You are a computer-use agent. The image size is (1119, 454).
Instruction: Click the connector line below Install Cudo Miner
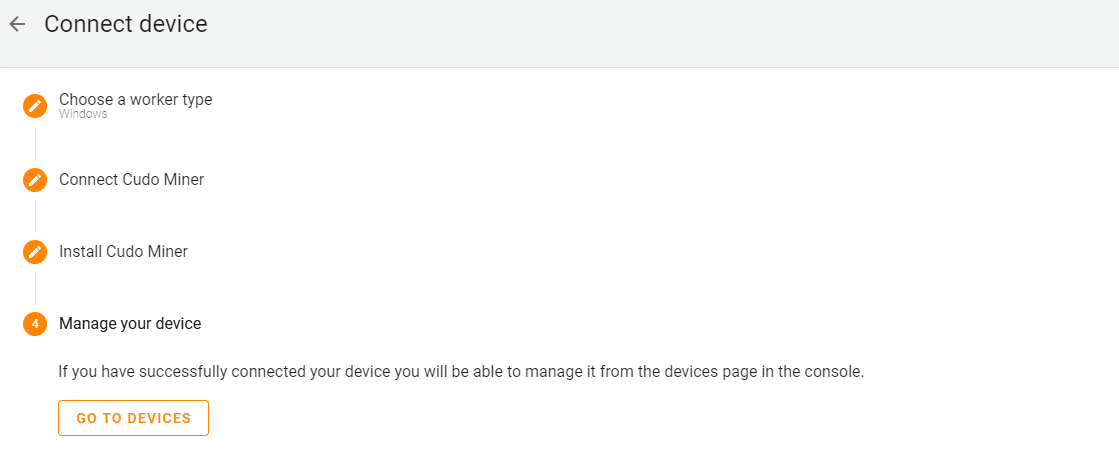click(x=35, y=288)
